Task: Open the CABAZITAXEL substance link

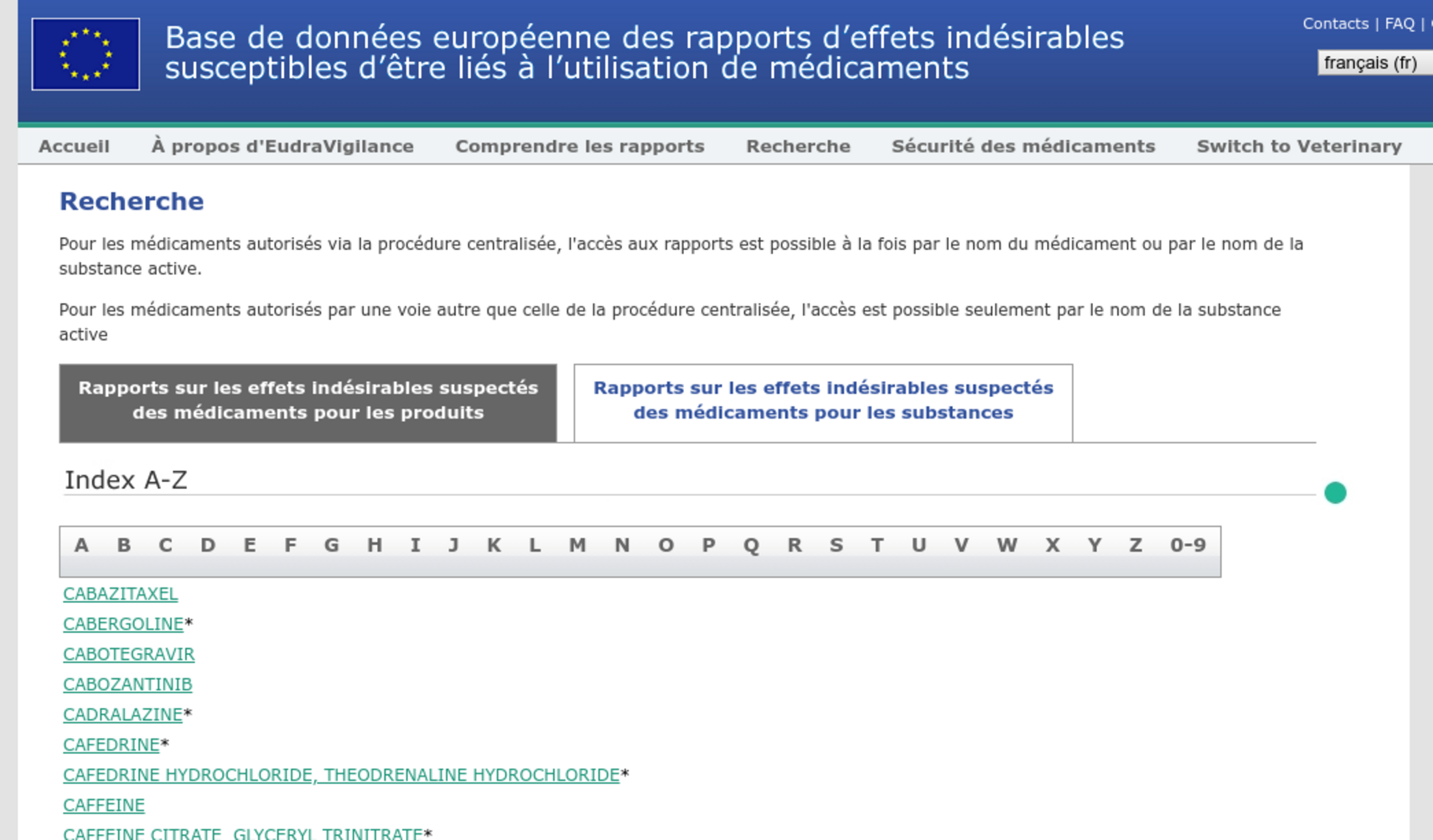Action: tap(121, 594)
